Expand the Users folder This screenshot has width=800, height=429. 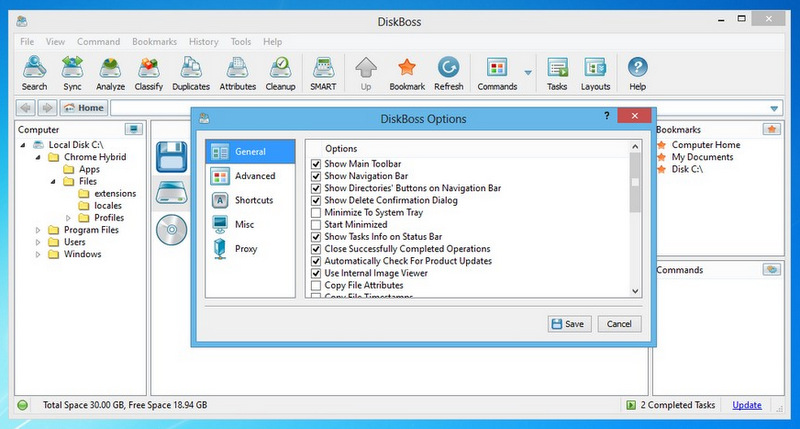[38, 242]
